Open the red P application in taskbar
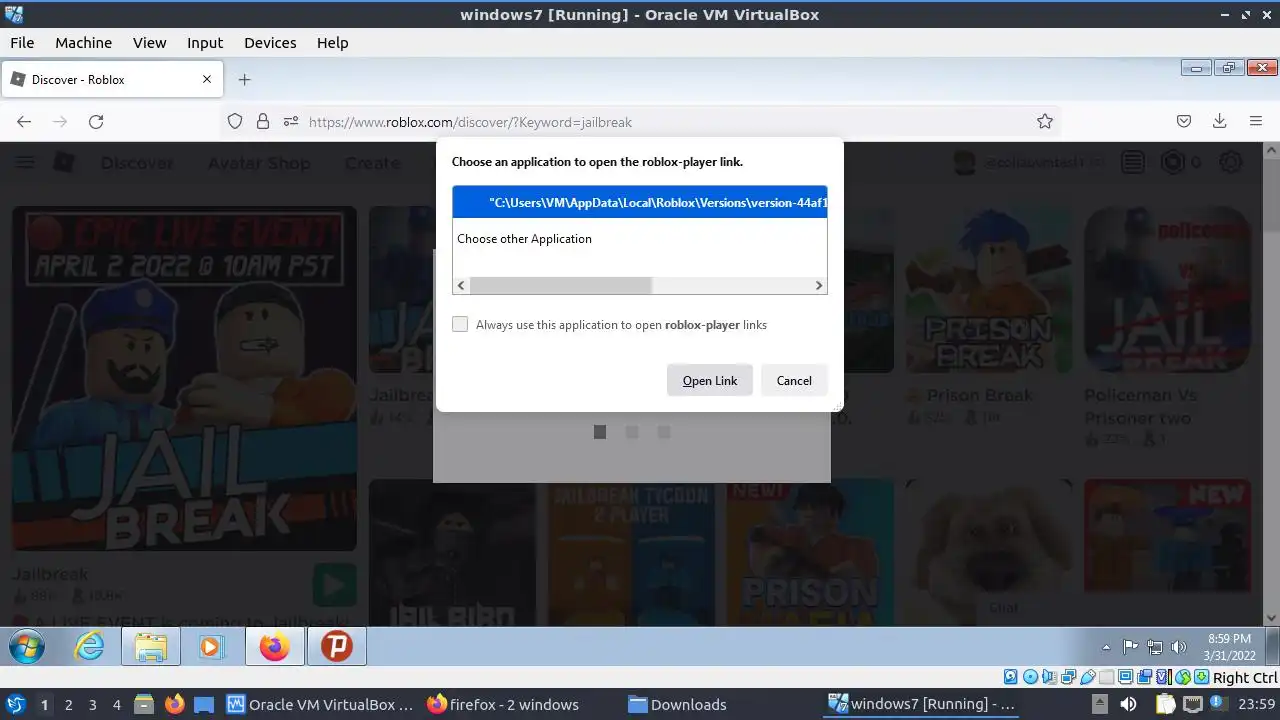This screenshot has width=1280, height=720. [x=337, y=647]
